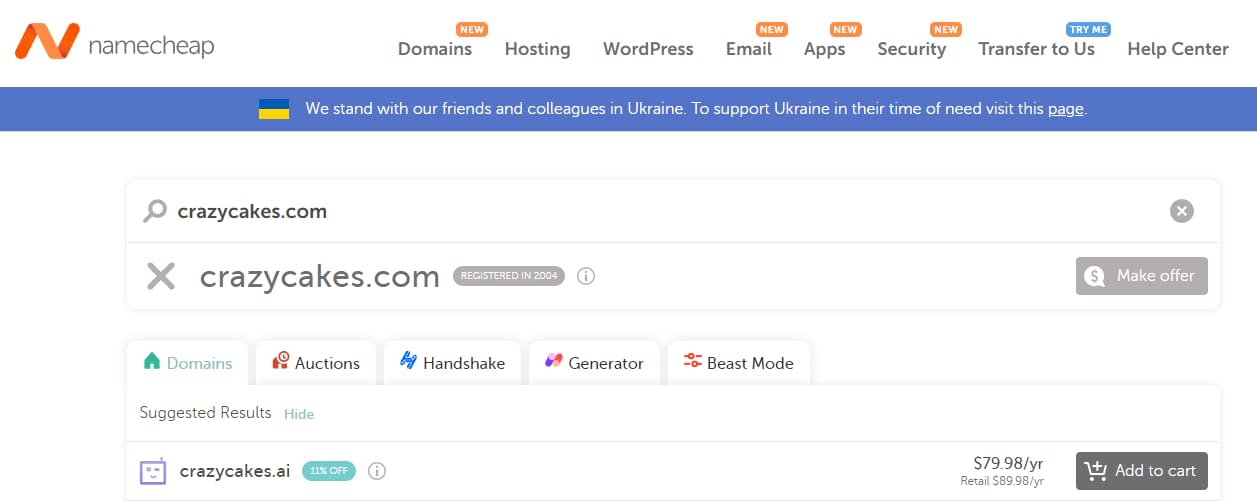The height and width of the screenshot is (501, 1257).
Task: Click the Namecheap logo
Action: (115, 43)
